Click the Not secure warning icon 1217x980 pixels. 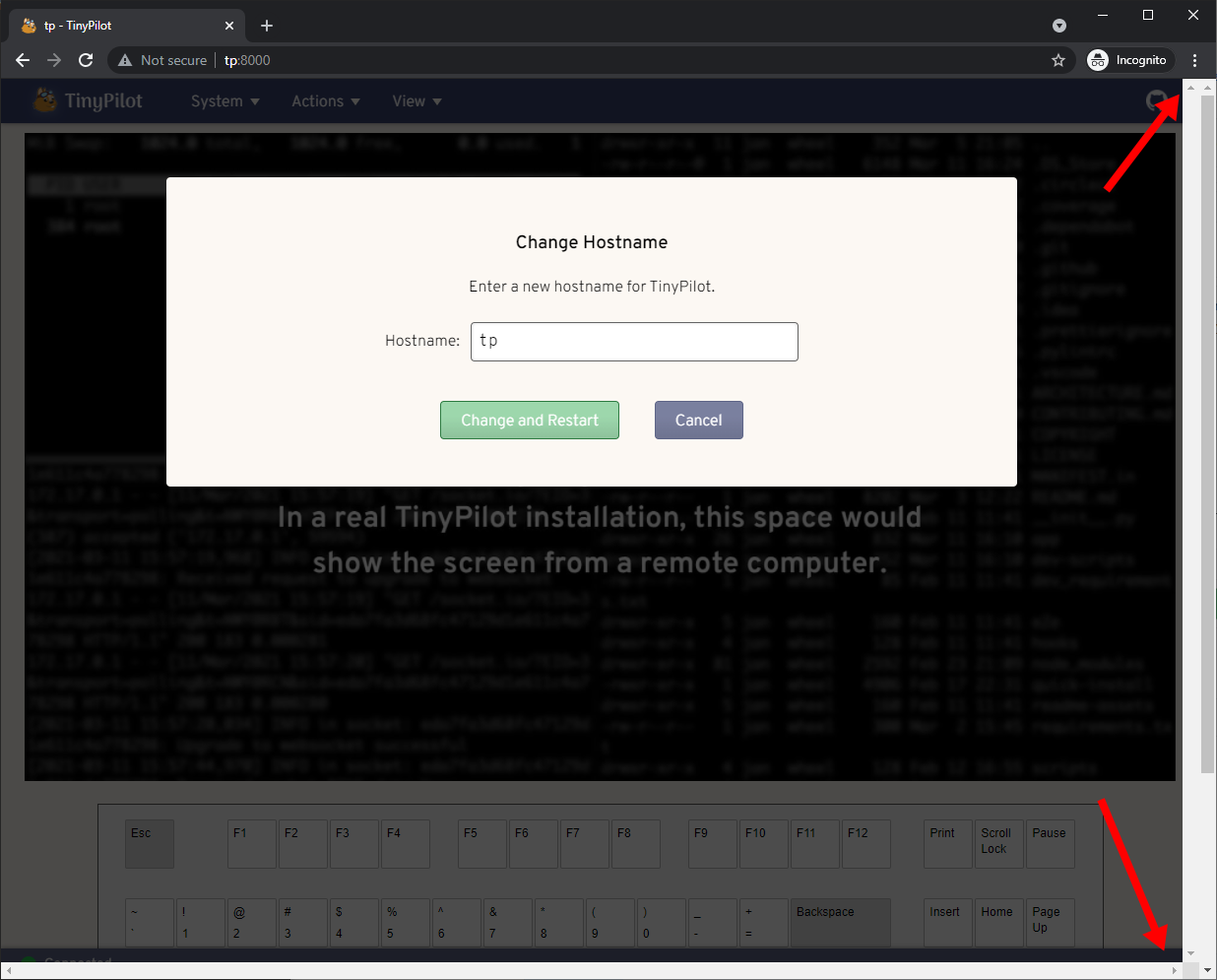pyautogui.click(x=125, y=60)
